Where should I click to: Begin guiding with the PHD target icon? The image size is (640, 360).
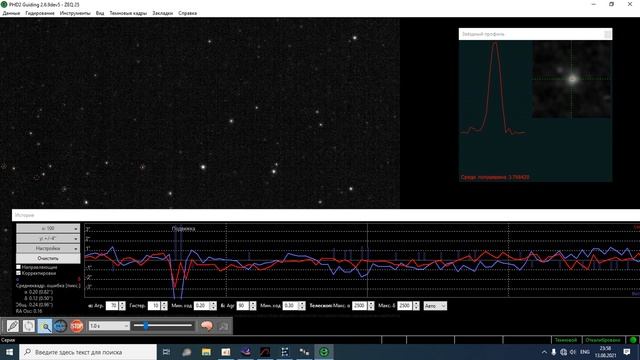coord(60,326)
